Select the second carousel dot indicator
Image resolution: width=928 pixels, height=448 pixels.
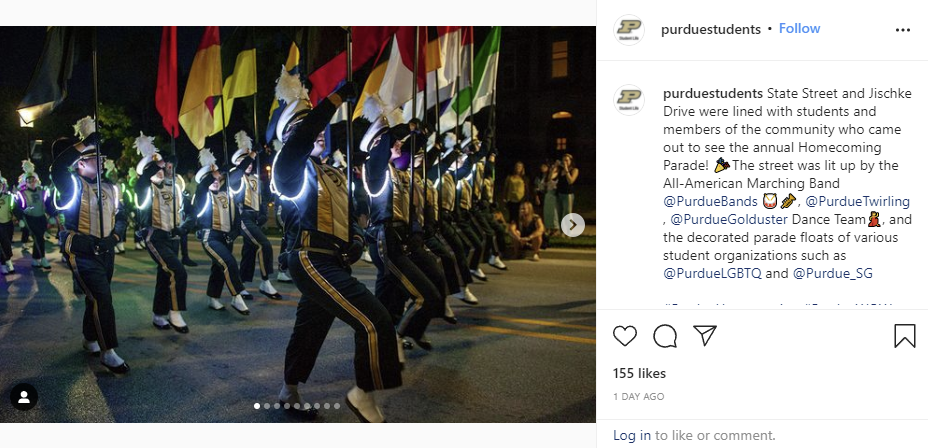point(267,406)
